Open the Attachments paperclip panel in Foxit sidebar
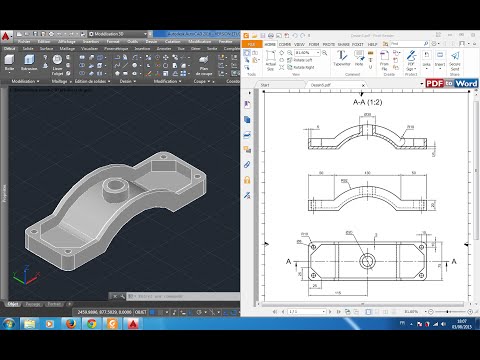This screenshot has height=360, width=480. coord(247,165)
